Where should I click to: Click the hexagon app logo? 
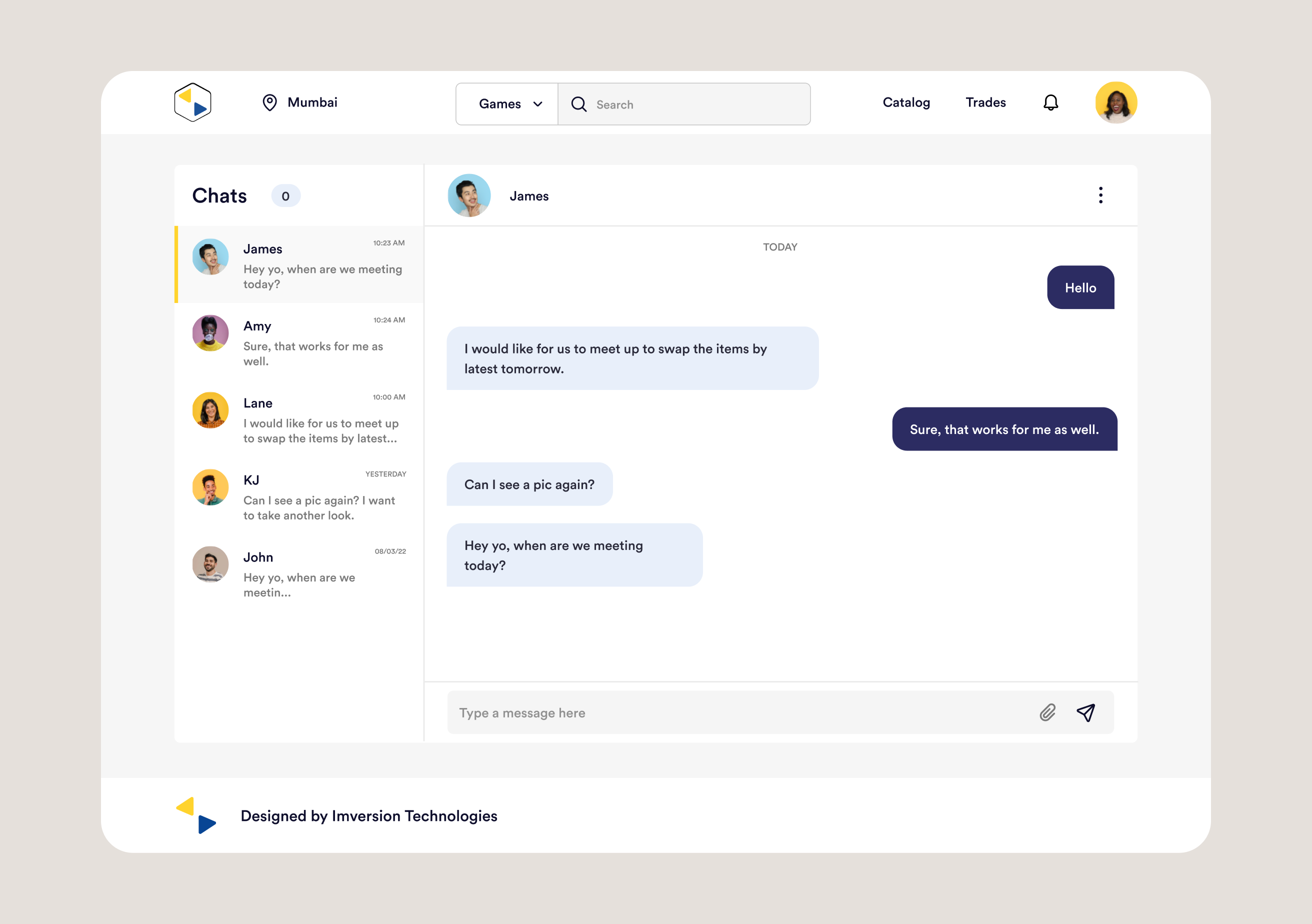[x=192, y=102]
